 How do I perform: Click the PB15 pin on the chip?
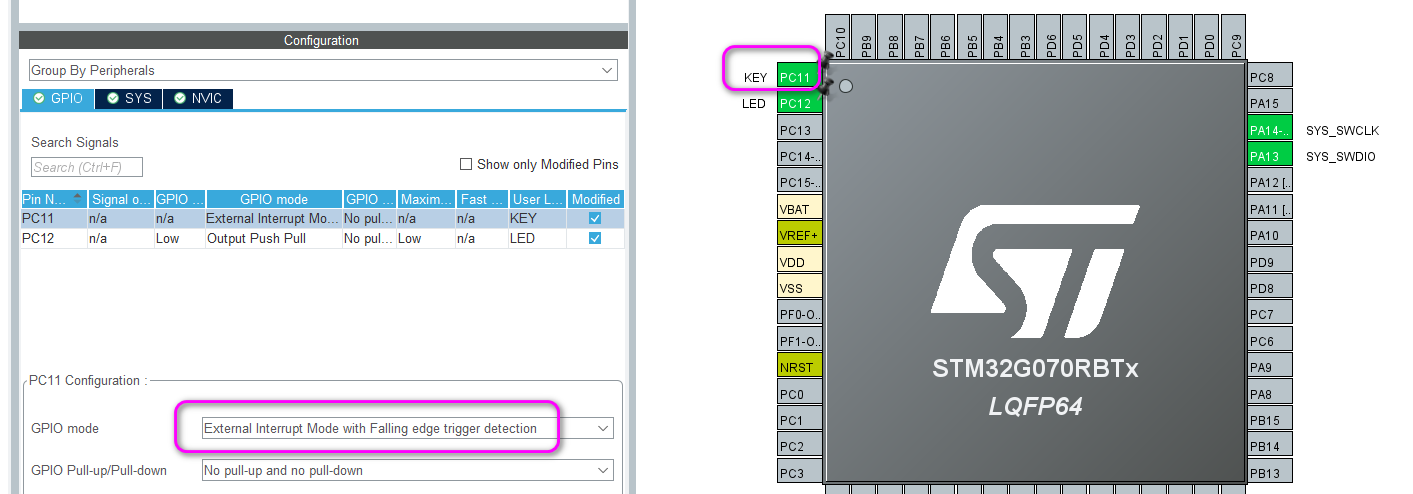click(1270, 420)
